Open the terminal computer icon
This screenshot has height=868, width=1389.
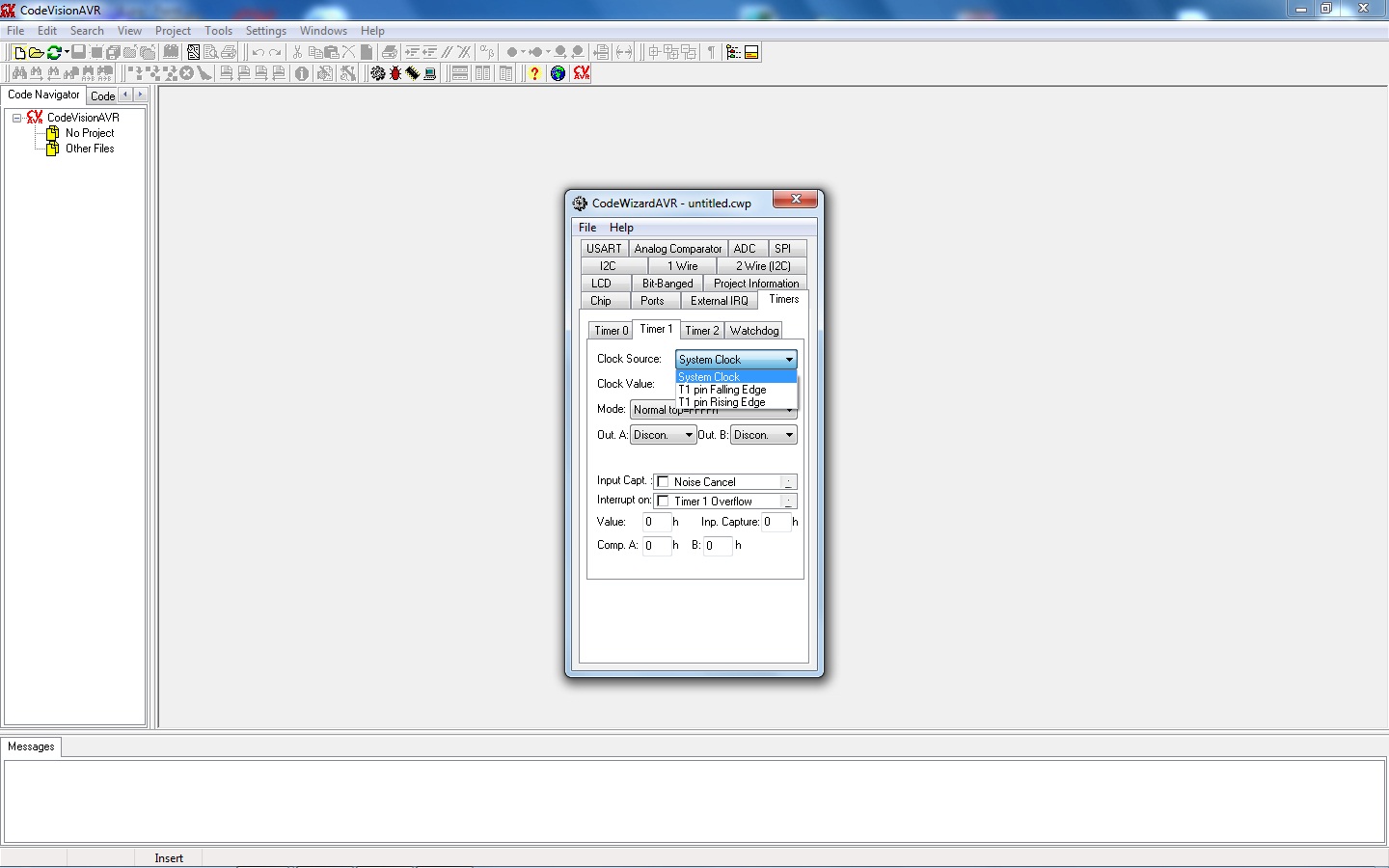tap(430, 73)
